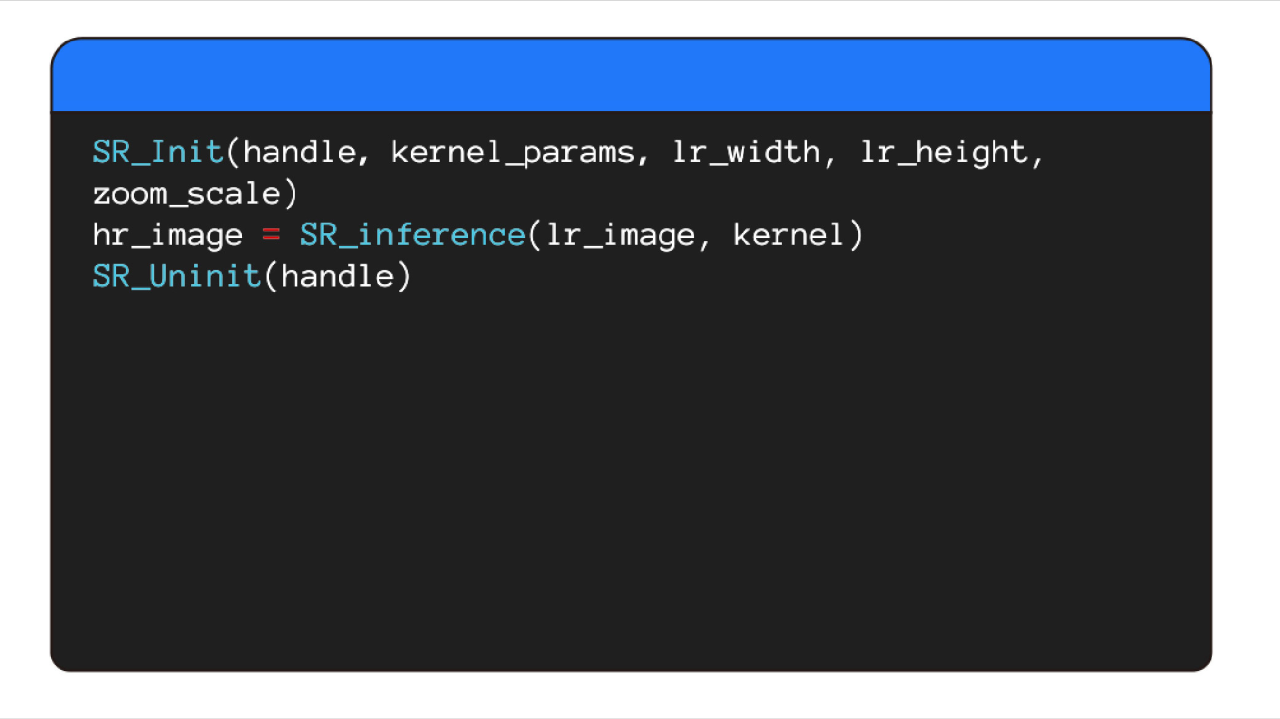The image size is (1280, 719).
Task: Click the kernel argument in SR_inference
Action: click(x=789, y=236)
